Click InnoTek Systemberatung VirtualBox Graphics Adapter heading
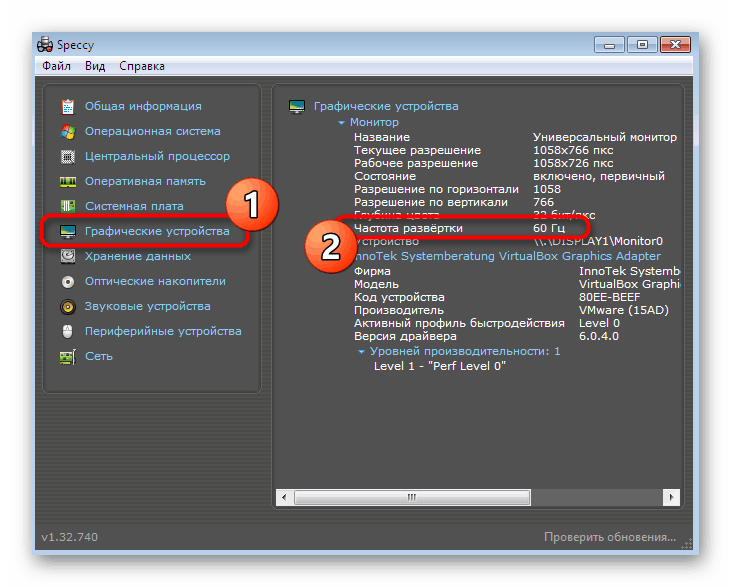The height and width of the screenshot is (587, 731). coord(507,256)
